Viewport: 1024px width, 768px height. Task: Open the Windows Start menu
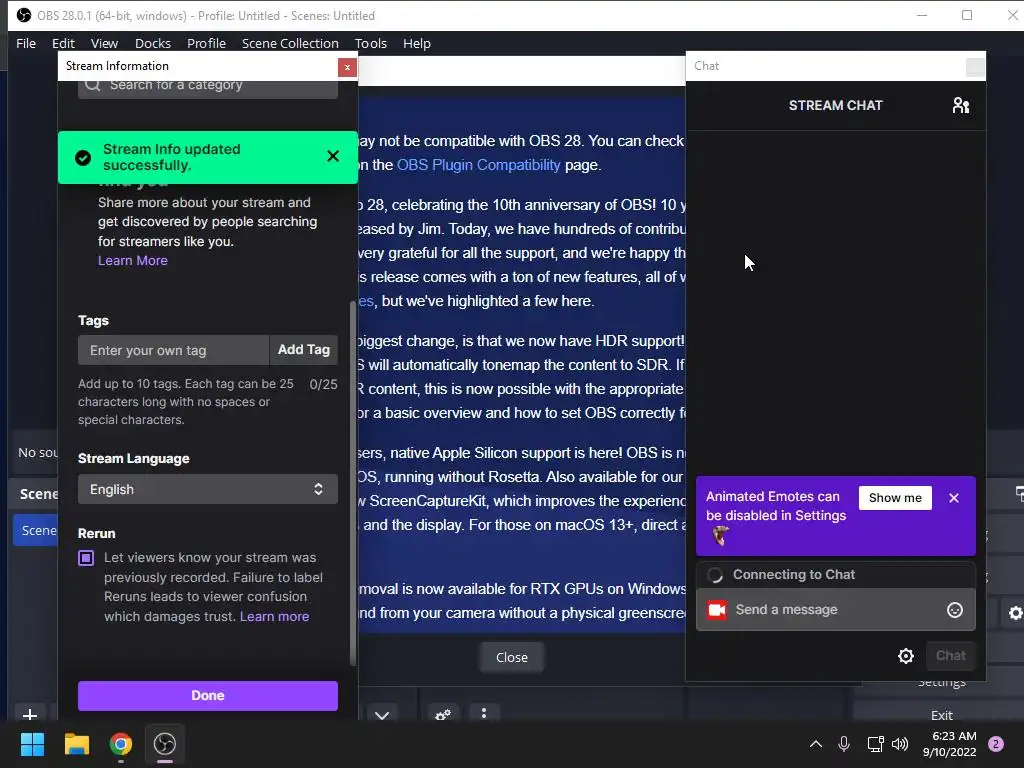tap(32, 744)
